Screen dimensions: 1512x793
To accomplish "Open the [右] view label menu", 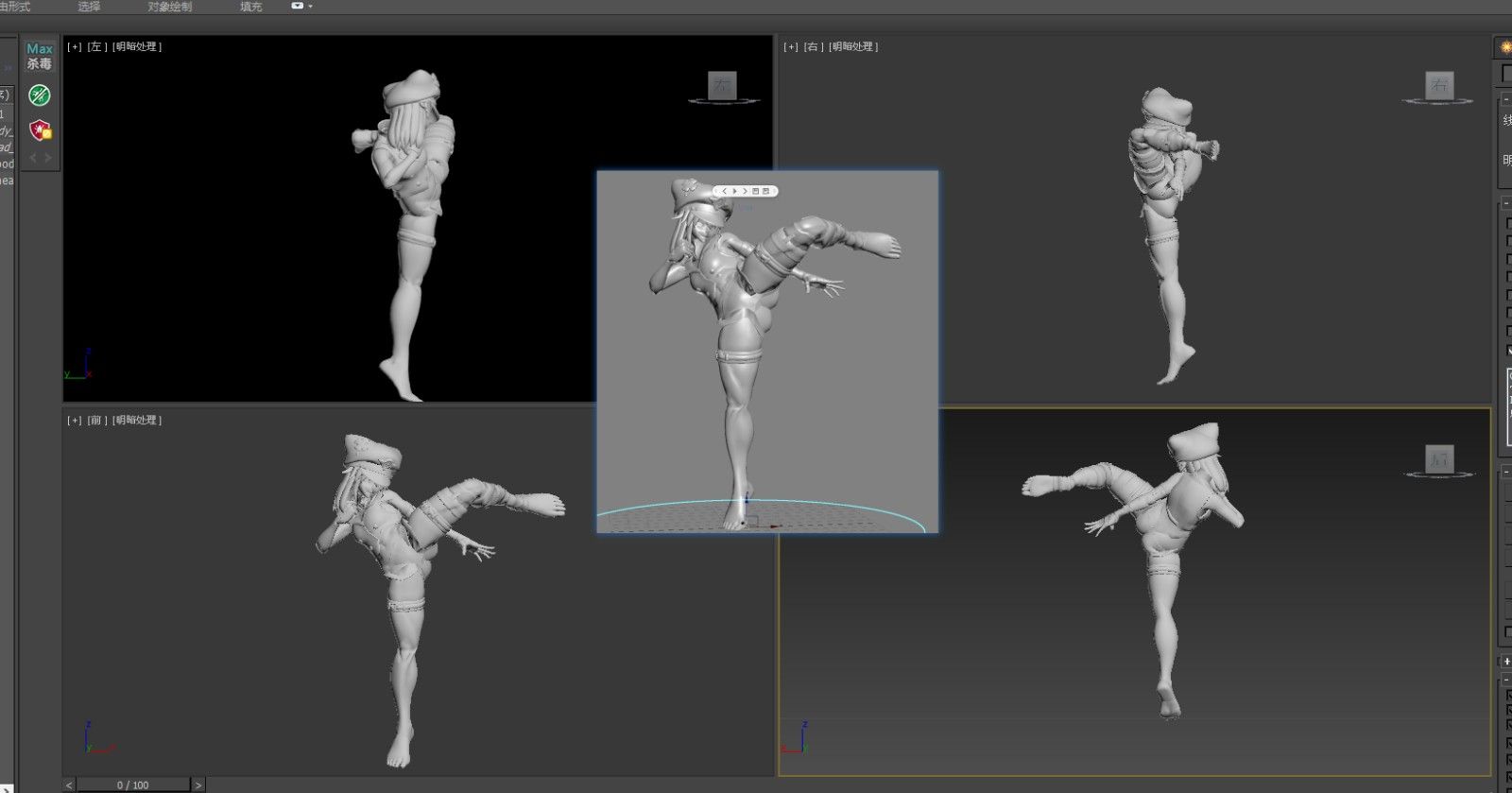I will pyautogui.click(x=814, y=46).
